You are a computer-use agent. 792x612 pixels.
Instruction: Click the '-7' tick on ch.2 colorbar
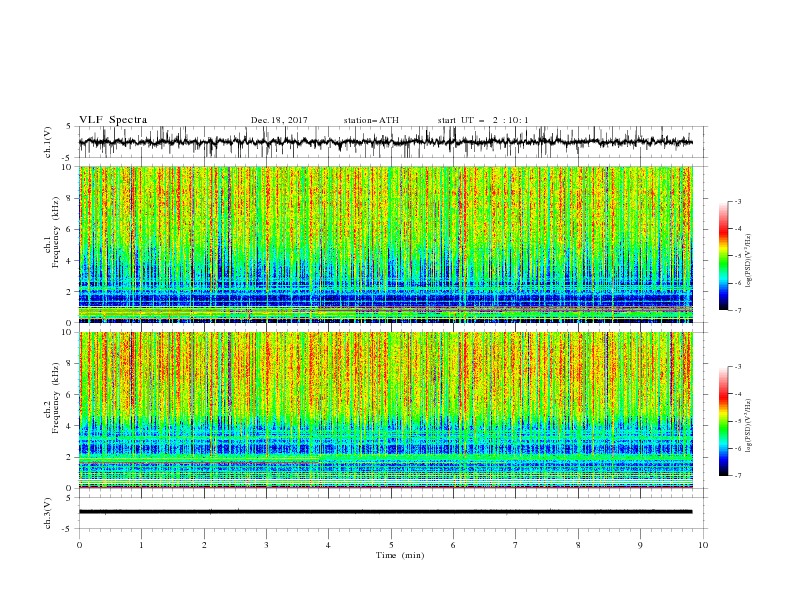click(737, 476)
